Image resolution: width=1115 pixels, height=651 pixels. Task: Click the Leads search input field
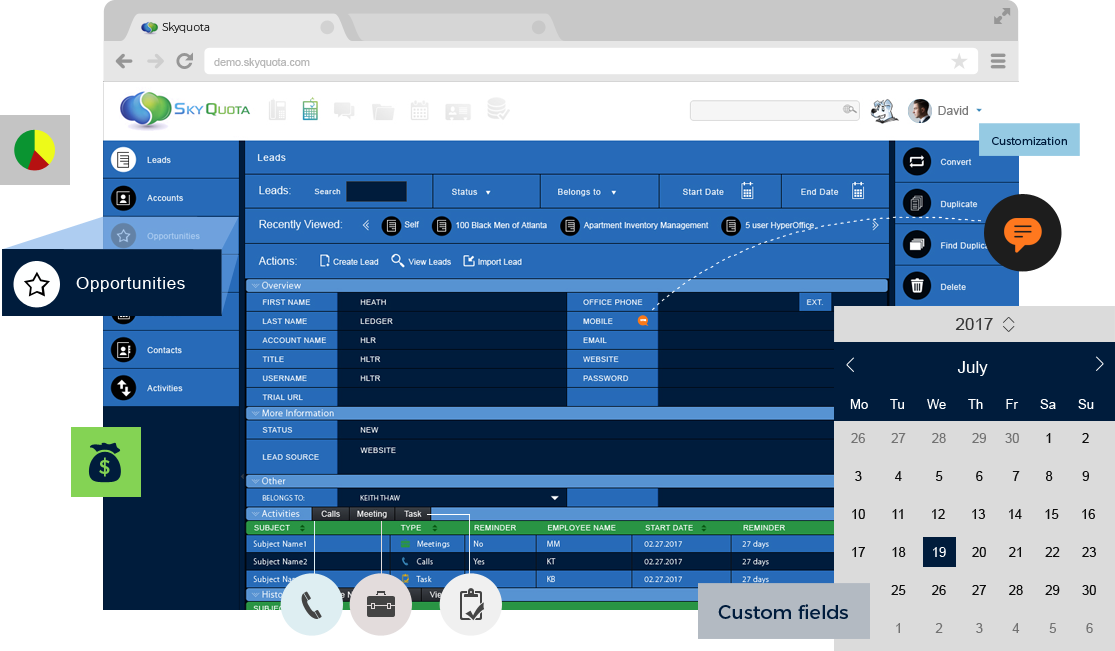point(376,192)
